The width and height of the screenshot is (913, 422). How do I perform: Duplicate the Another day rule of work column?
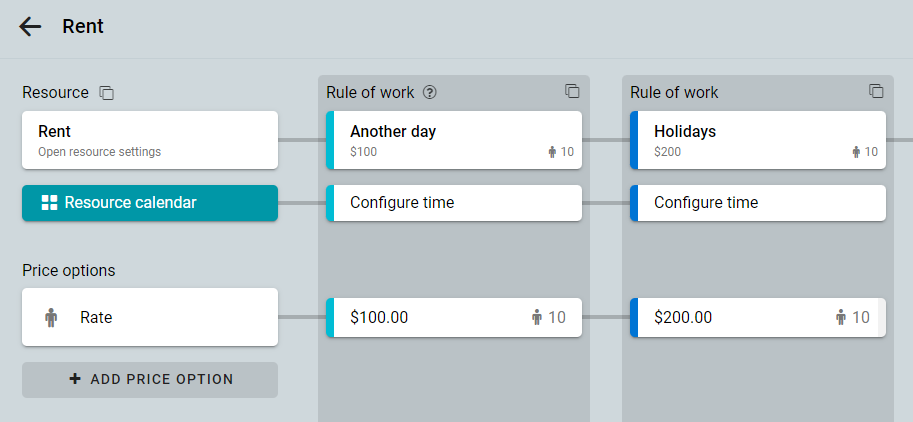point(572,91)
